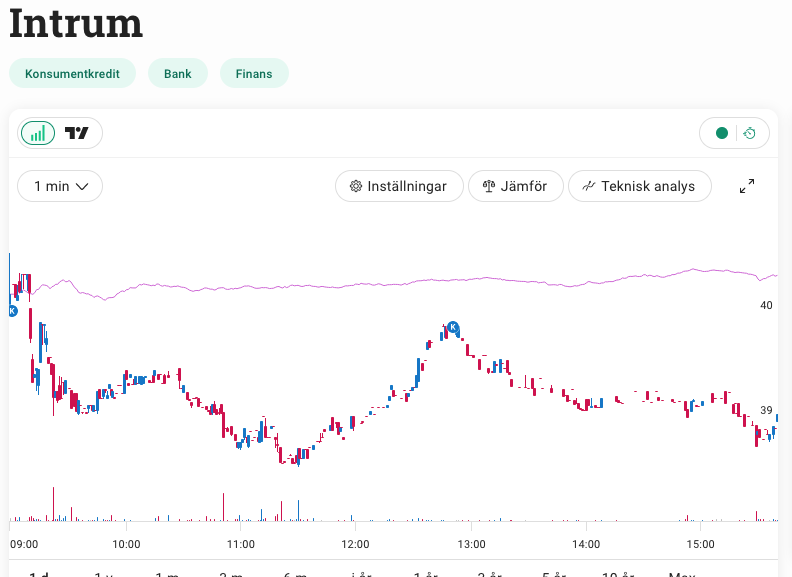Viewport: 792px width, 577px height.
Task: Click the 13:00 time axis label
Action: coord(471,544)
